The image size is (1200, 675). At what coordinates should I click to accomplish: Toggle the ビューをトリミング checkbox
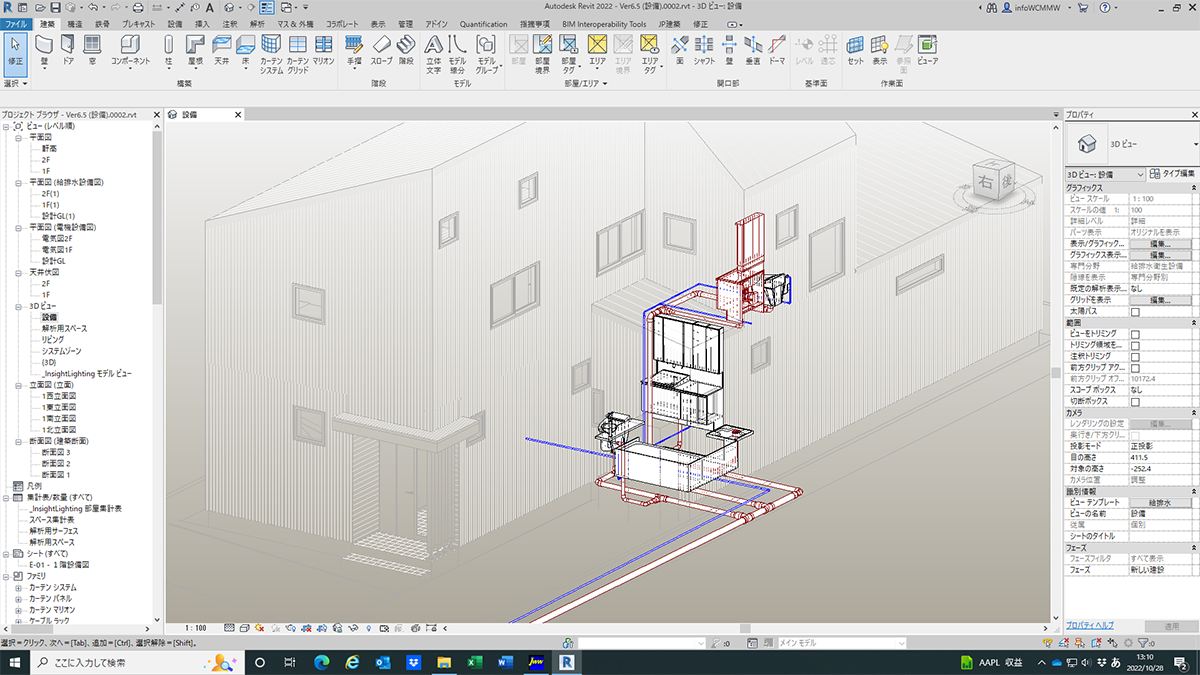[1134, 334]
